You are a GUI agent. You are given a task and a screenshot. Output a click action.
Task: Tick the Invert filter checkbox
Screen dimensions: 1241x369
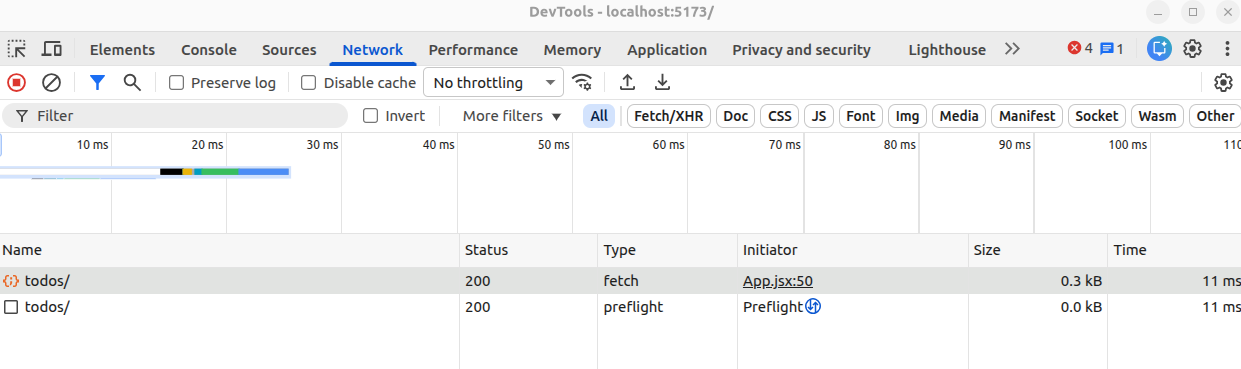(370, 116)
